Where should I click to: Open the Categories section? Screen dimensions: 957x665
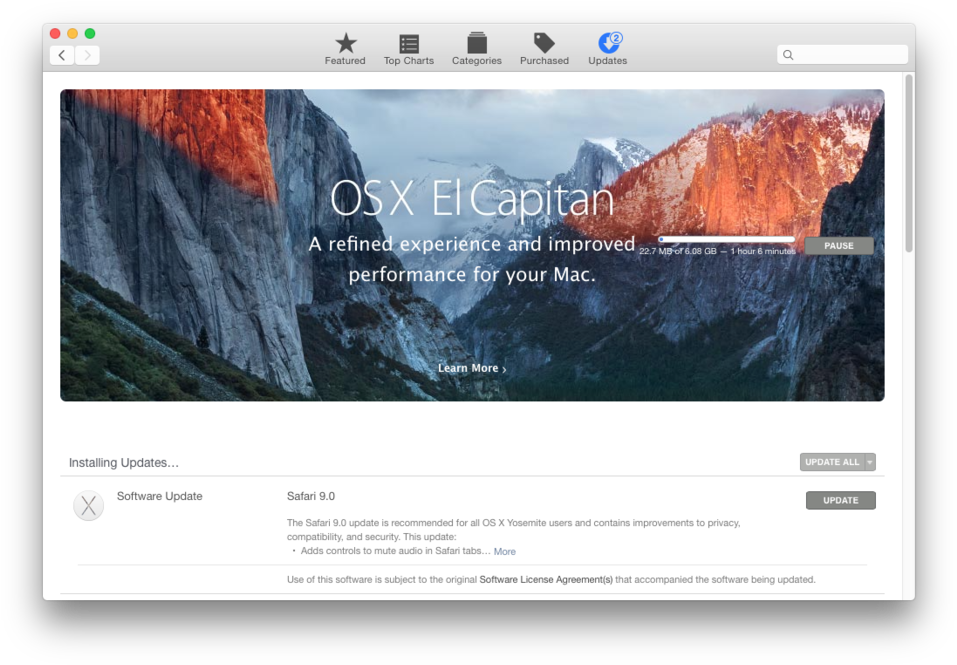pyautogui.click(x=476, y=45)
